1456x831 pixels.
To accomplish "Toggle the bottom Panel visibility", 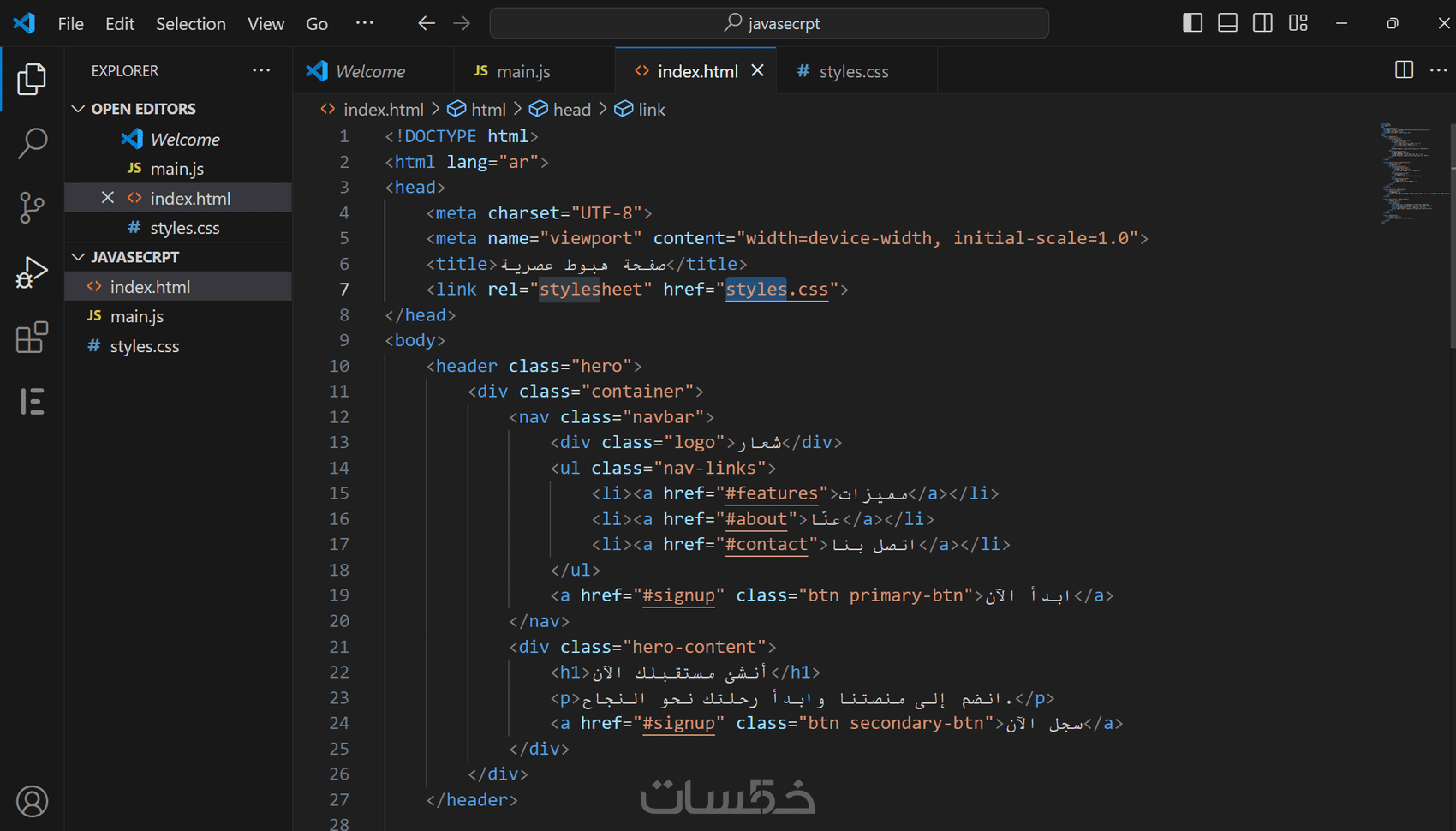I will pyautogui.click(x=1227, y=23).
